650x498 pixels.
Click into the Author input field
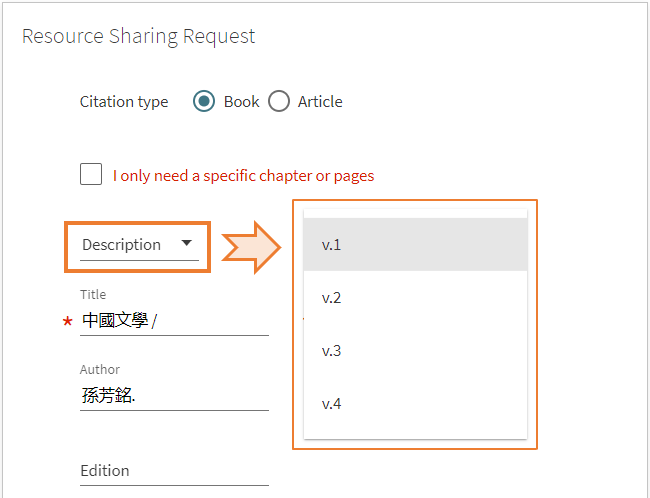pyautogui.click(x=174, y=396)
